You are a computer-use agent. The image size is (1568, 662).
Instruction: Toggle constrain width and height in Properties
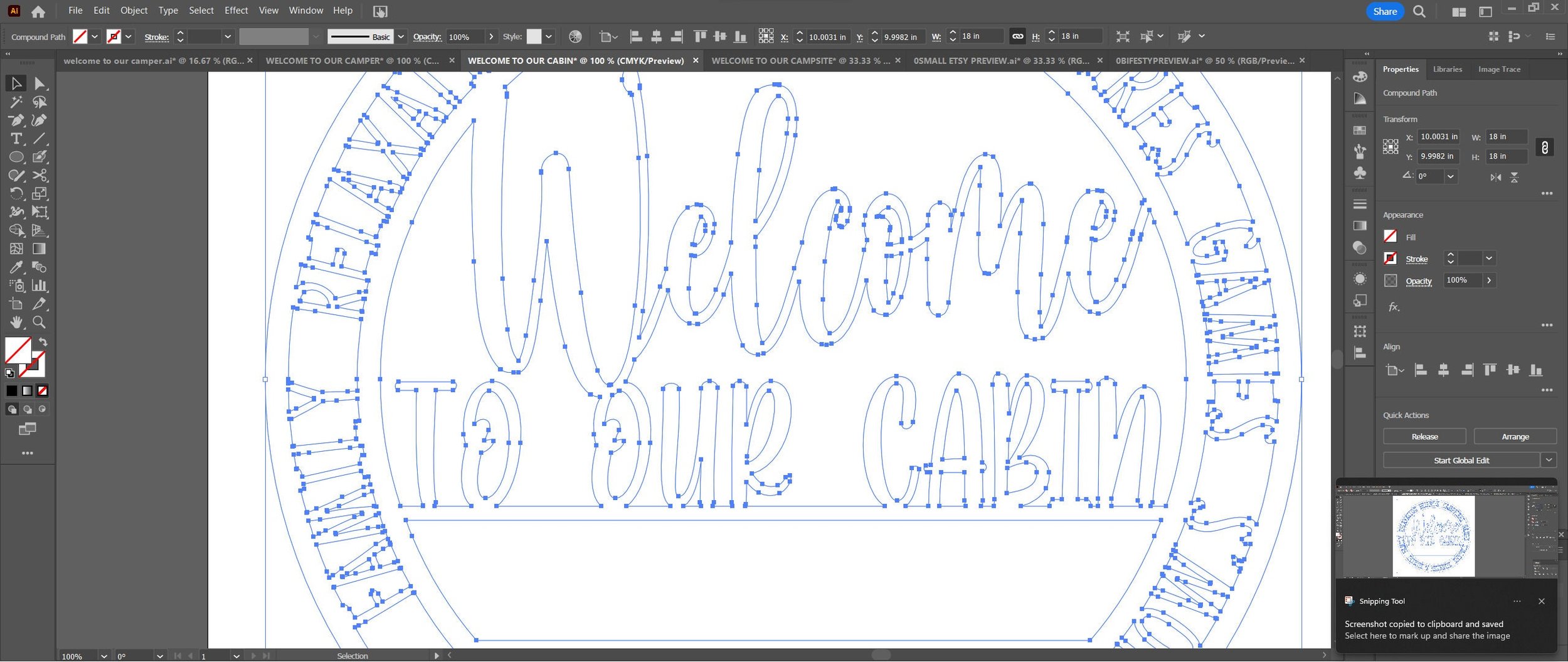click(1545, 147)
